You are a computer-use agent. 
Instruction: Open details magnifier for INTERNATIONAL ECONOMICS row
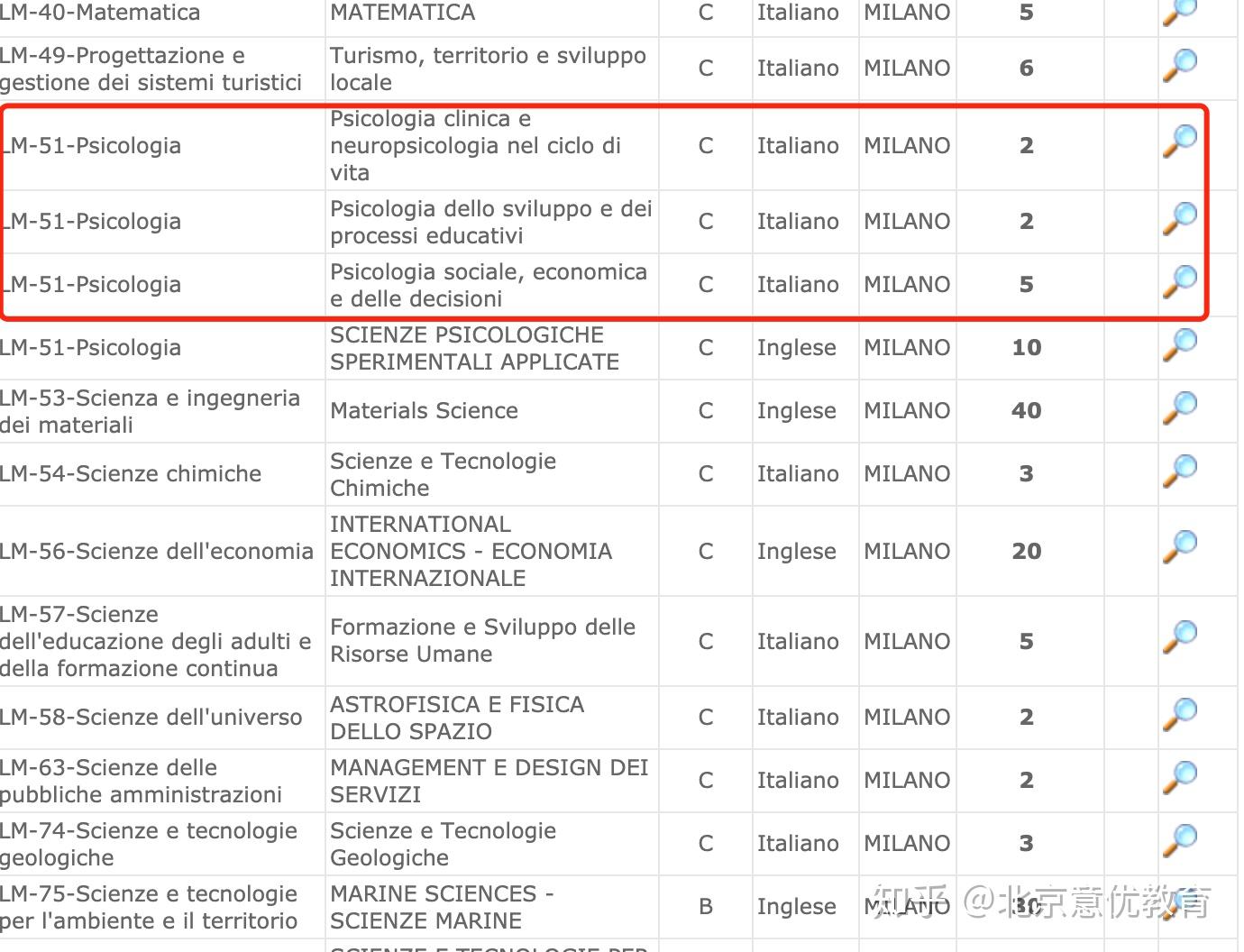1179,547
